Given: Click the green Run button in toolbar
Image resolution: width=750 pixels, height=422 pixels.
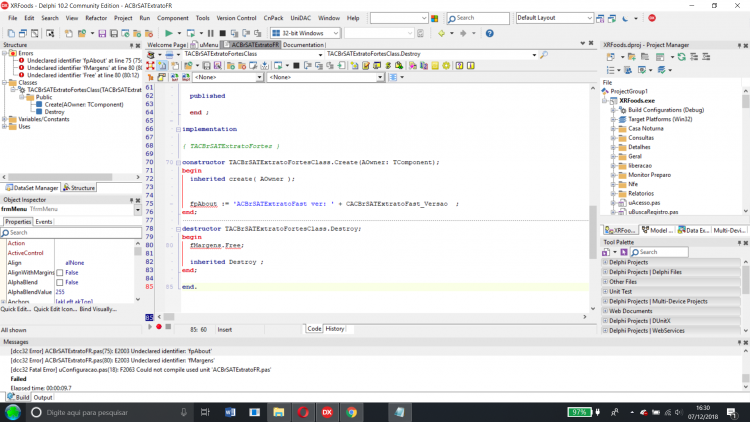Looking at the screenshot, I should (x=168, y=33).
